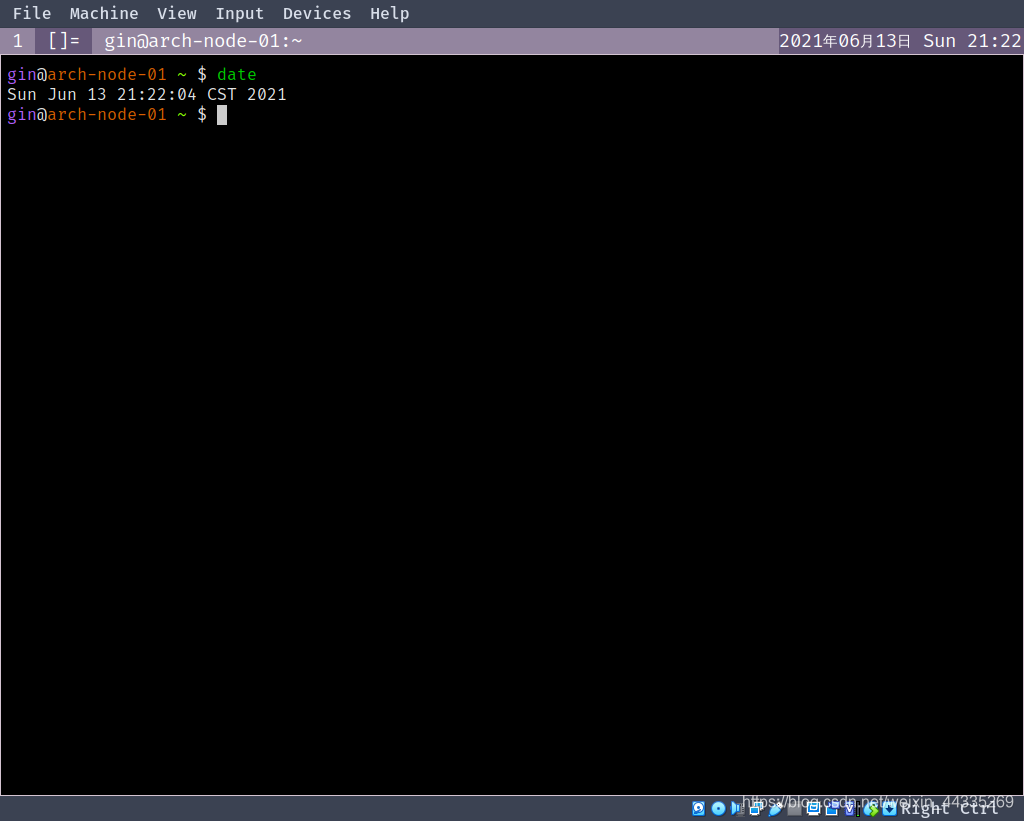The height and width of the screenshot is (821, 1024).
Task: Click the tmux session indicator []=
Action: click(x=63, y=41)
